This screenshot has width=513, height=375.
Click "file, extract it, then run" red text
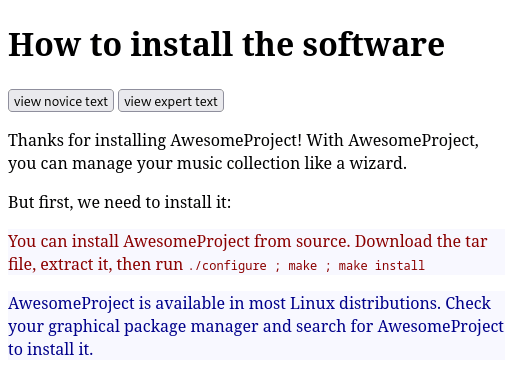(95, 264)
